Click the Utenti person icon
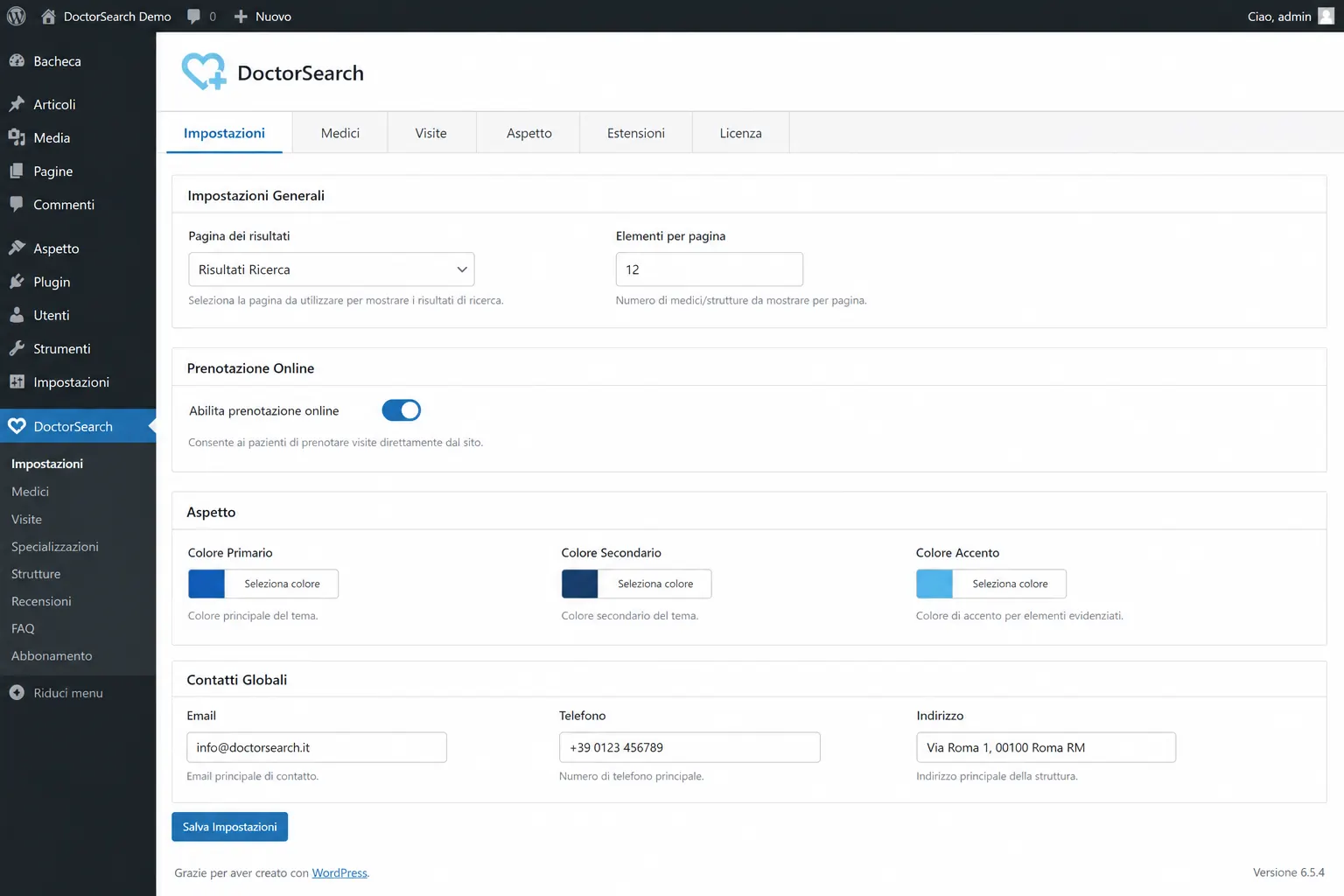Image resolution: width=1344 pixels, height=896 pixels. [x=17, y=315]
